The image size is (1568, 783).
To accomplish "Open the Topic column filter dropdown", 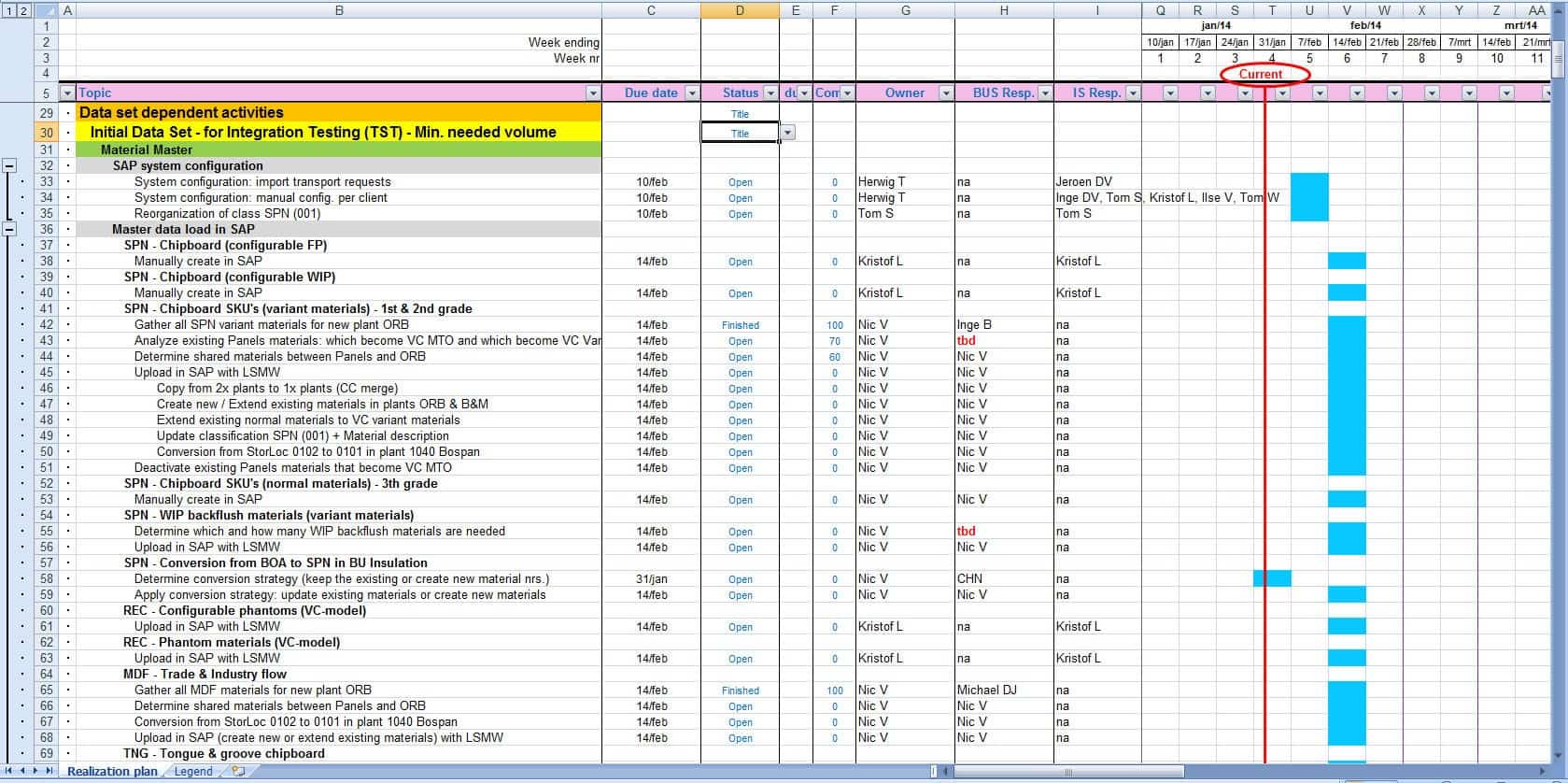I will (x=593, y=93).
